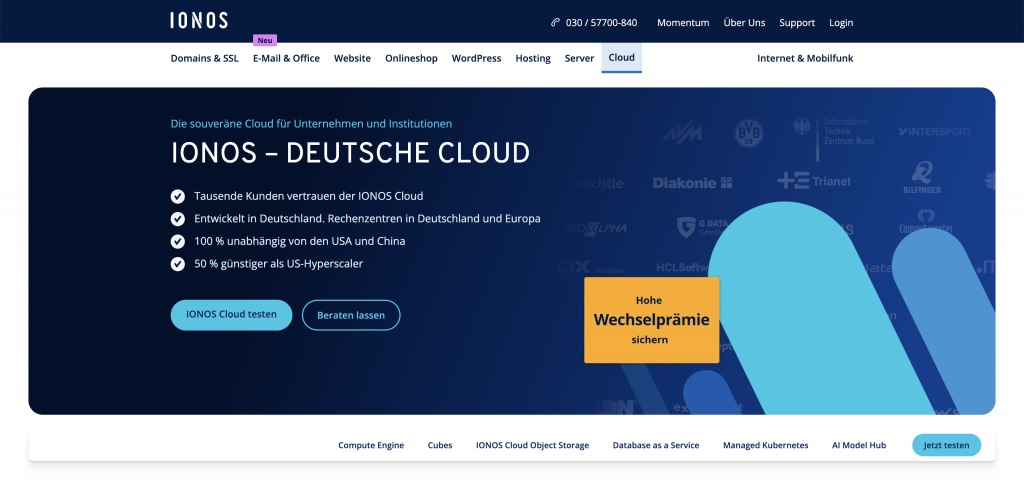1024x485 pixels.
Task: Click the HCLSoftware logo
Action: click(683, 268)
